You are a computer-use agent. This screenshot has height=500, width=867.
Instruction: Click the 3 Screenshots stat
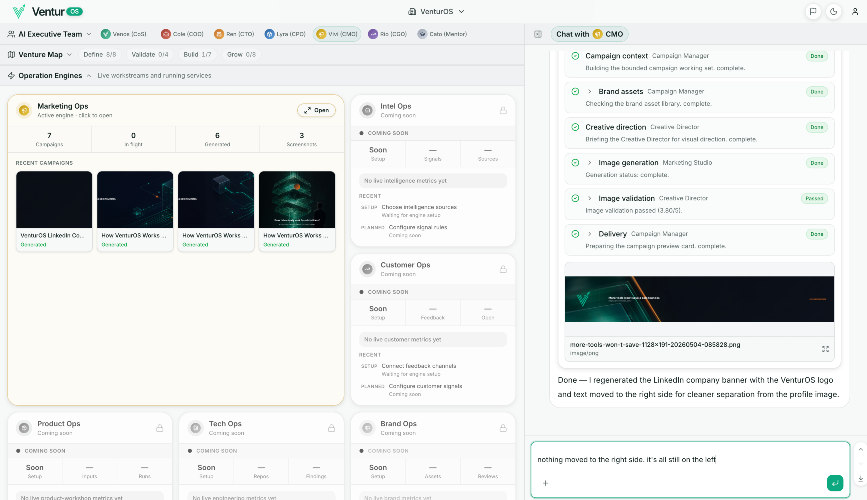[301, 139]
